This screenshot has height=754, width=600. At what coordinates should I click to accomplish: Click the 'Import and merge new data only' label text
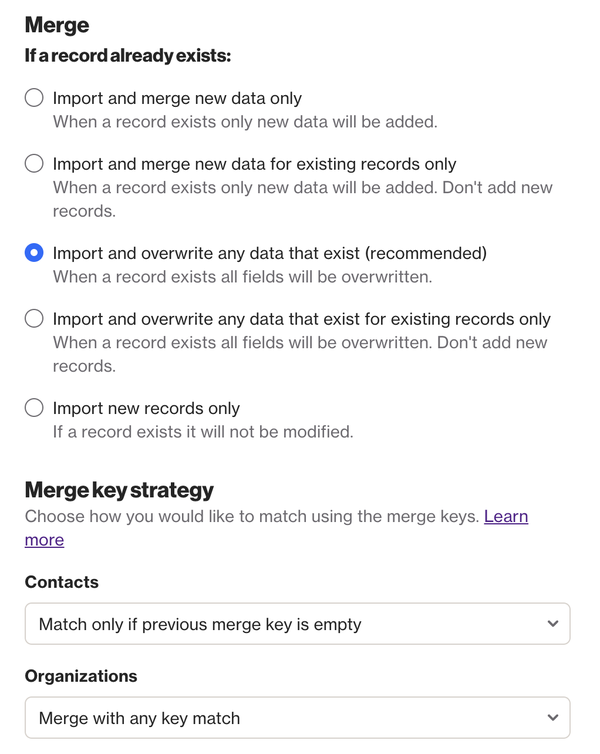[x=177, y=98]
